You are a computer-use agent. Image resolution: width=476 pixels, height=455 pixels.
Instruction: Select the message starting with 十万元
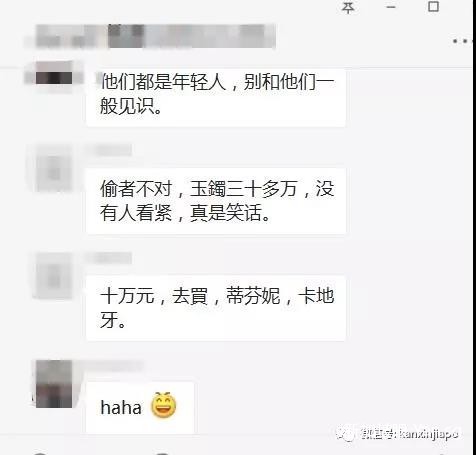[x=216, y=308]
